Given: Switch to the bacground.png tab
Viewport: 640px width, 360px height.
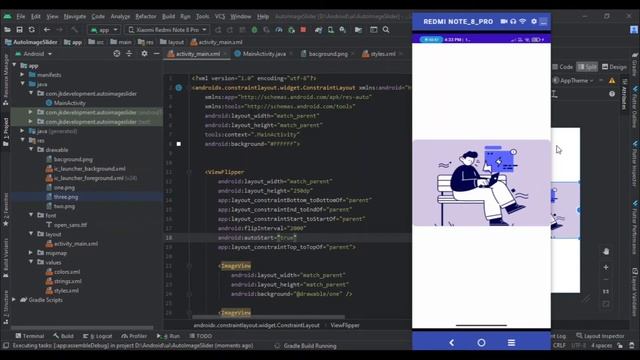Looking at the screenshot, I should (328, 54).
